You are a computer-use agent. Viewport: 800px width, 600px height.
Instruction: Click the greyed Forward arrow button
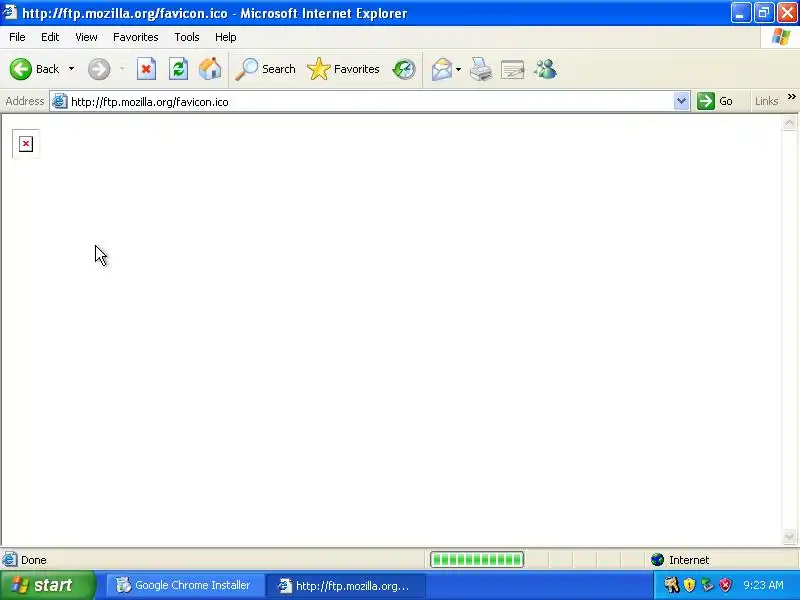coord(99,69)
